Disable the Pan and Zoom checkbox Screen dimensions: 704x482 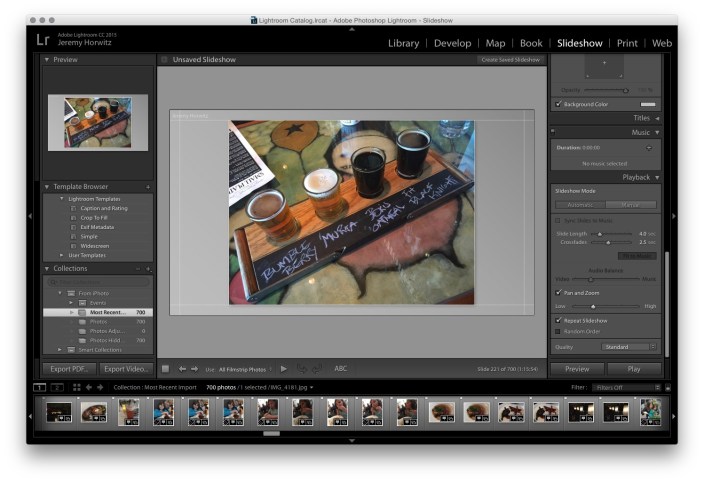tap(558, 293)
